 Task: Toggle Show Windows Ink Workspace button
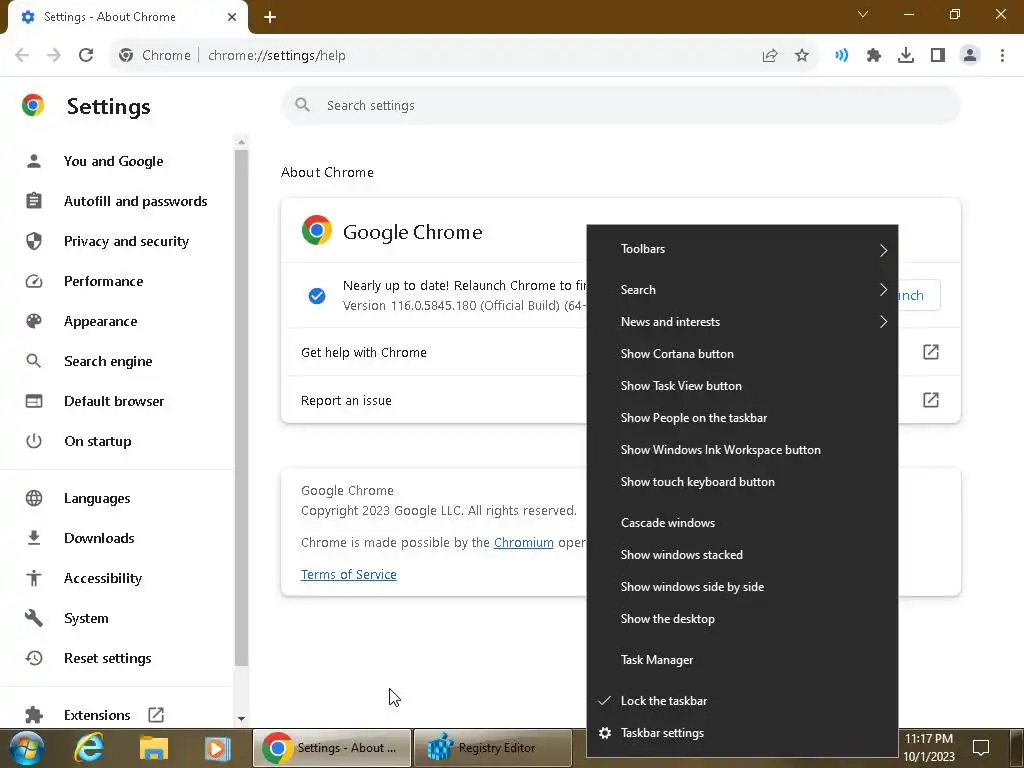coord(743,449)
